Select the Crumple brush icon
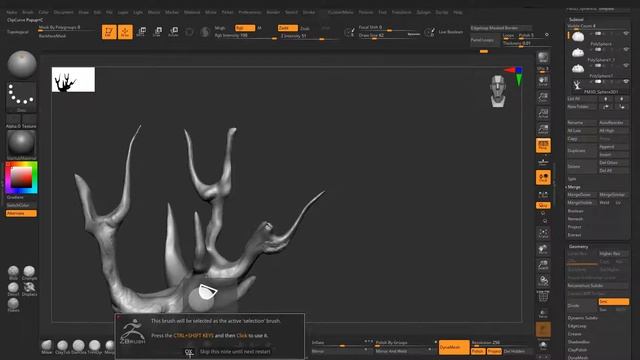640x360 pixels. click(29, 273)
